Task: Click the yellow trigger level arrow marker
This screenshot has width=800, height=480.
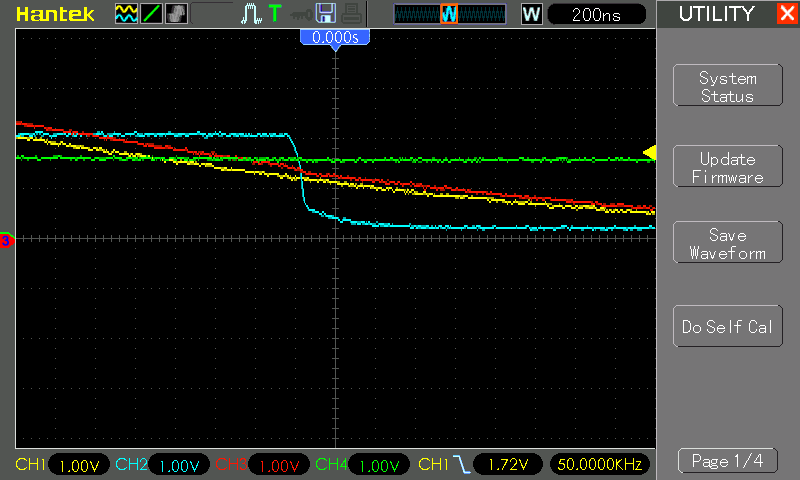Action: tap(649, 152)
